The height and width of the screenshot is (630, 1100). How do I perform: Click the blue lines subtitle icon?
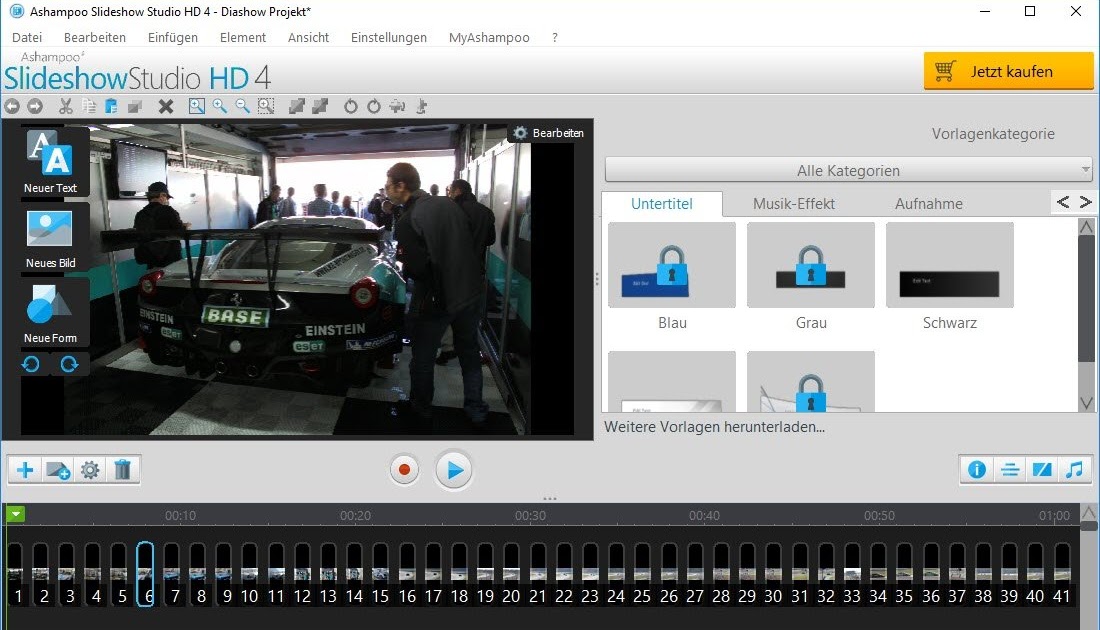click(1010, 469)
